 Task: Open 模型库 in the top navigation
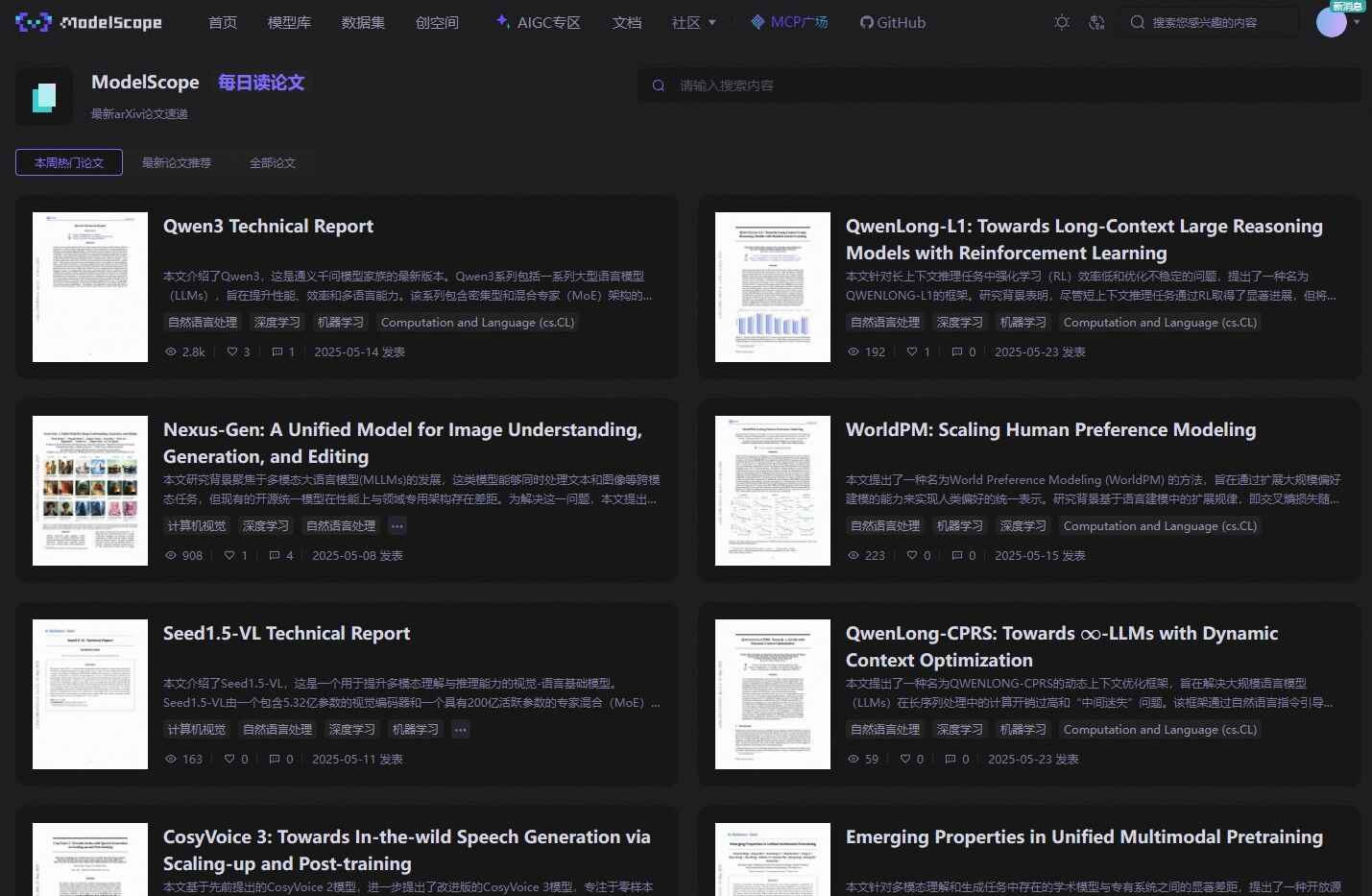coord(289,22)
